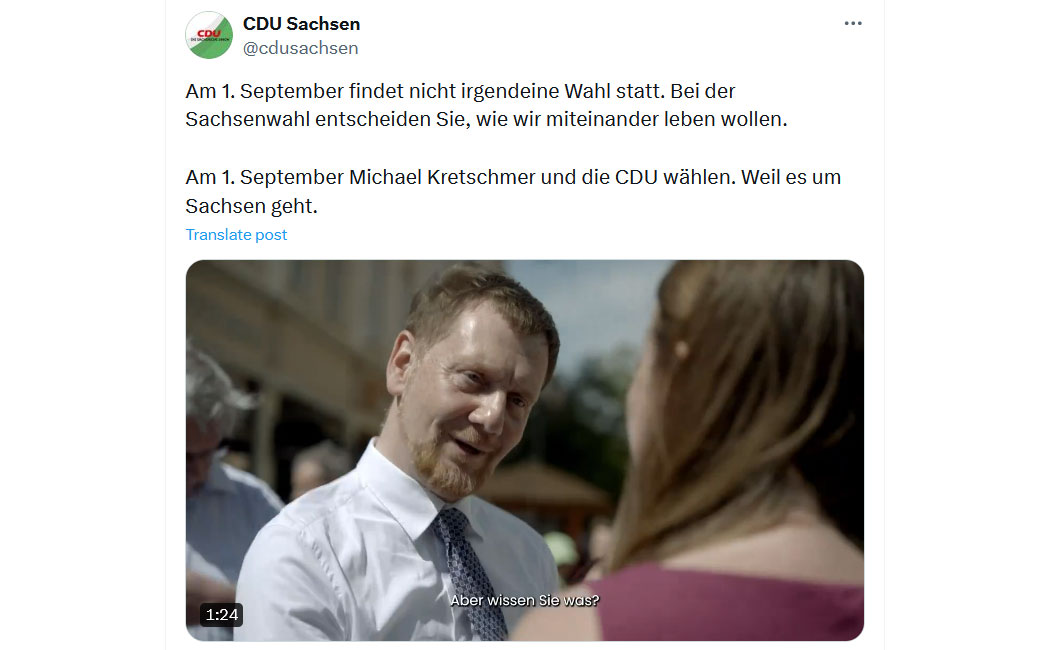Click the subtitle 'Aber wissen Sie was?'
Viewport: 1050px width, 650px height.
[x=524, y=600]
